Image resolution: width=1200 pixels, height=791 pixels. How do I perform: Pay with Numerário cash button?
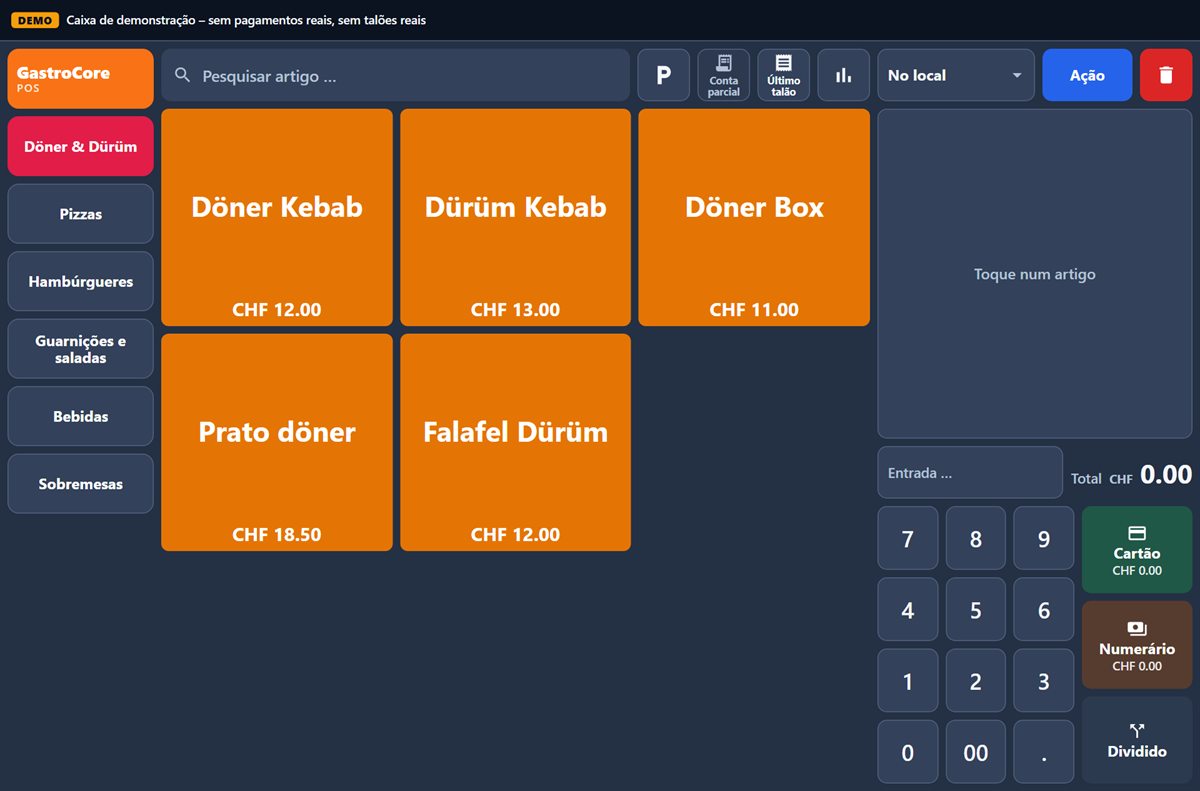pyautogui.click(x=1137, y=645)
